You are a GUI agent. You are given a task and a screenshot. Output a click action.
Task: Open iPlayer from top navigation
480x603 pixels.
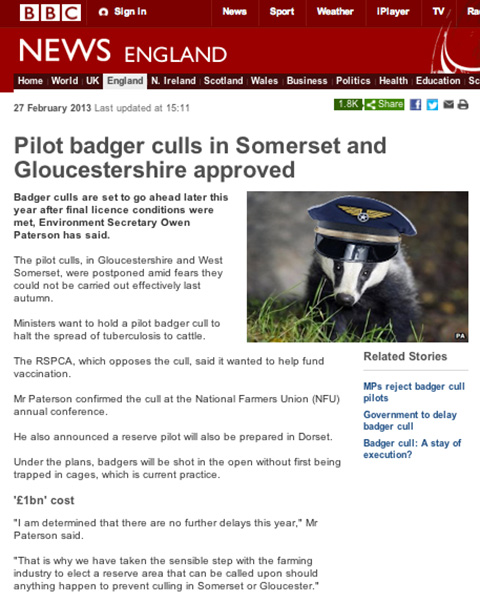point(393,12)
